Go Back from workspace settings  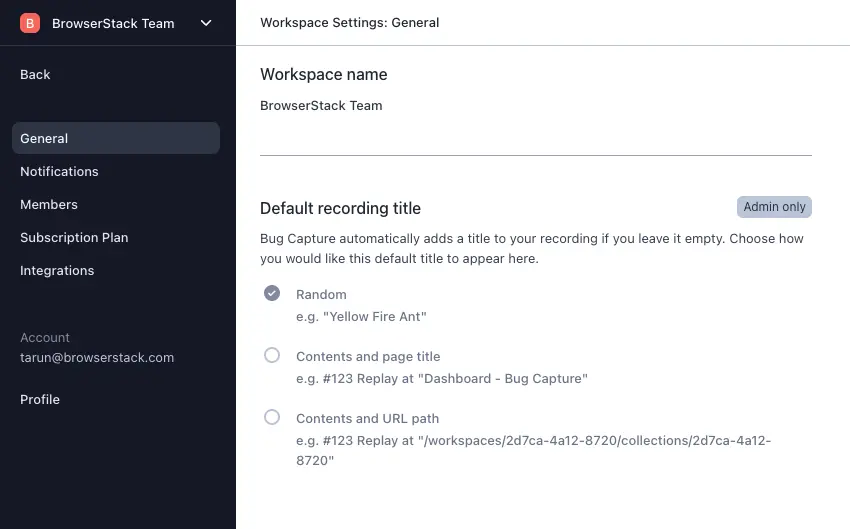point(35,74)
